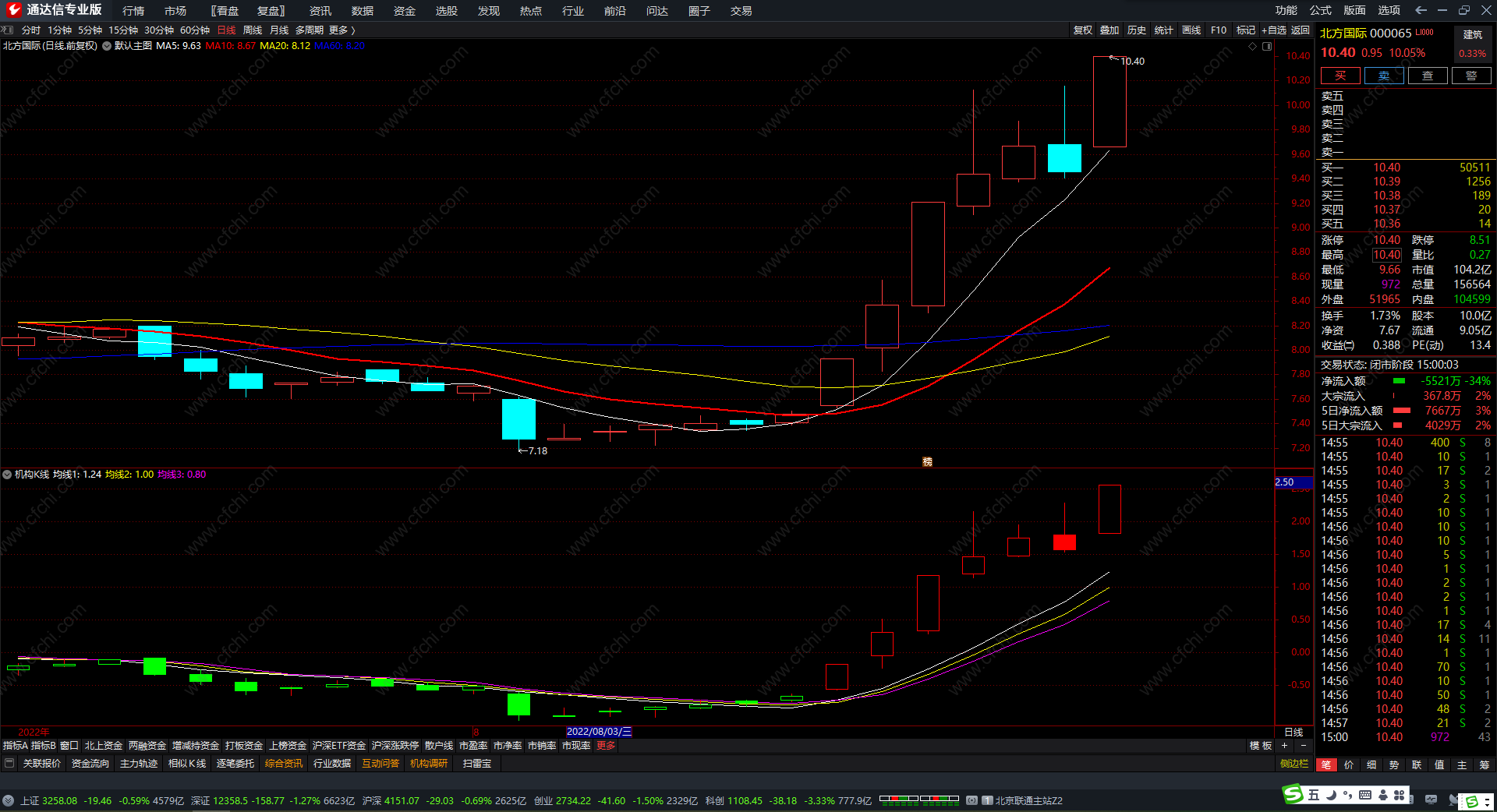Open Sogou soft keyboard icon

[1365, 795]
